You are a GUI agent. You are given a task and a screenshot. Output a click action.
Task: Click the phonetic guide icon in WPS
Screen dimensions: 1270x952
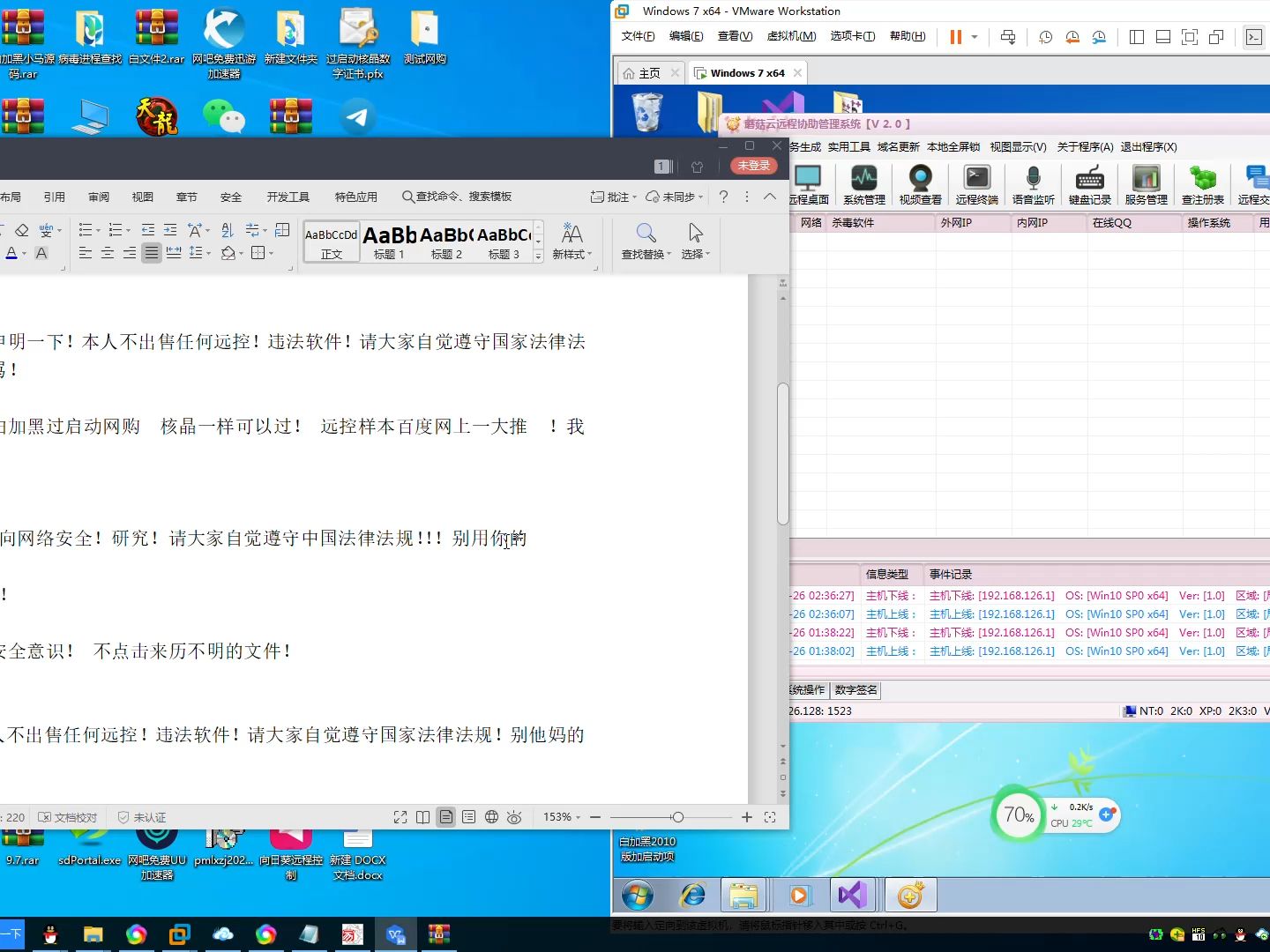coord(46,230)
